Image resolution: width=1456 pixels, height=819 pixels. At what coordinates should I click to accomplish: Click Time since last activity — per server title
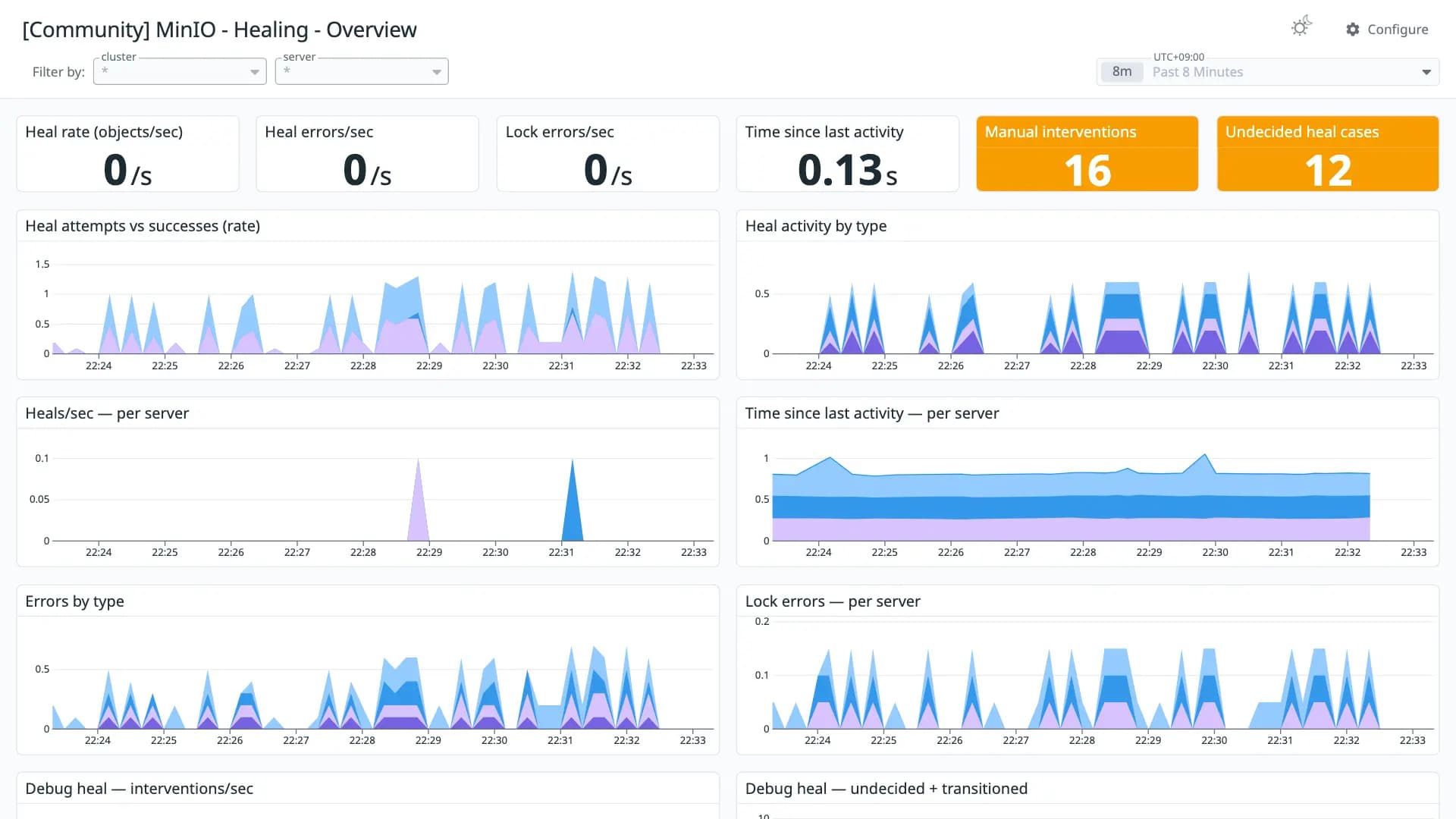pyautogui.click(x=872, y=413)
